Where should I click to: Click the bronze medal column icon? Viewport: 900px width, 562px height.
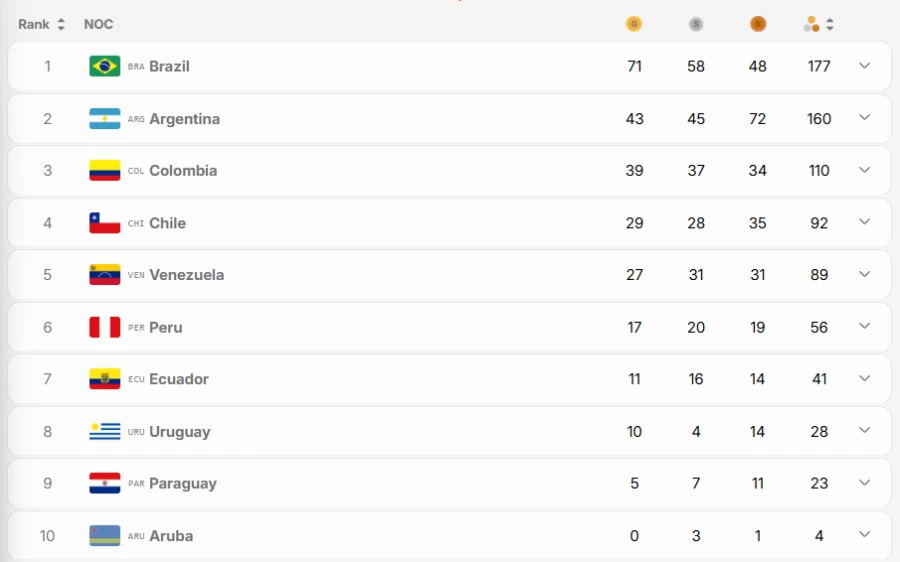click(x=758, y=24)
